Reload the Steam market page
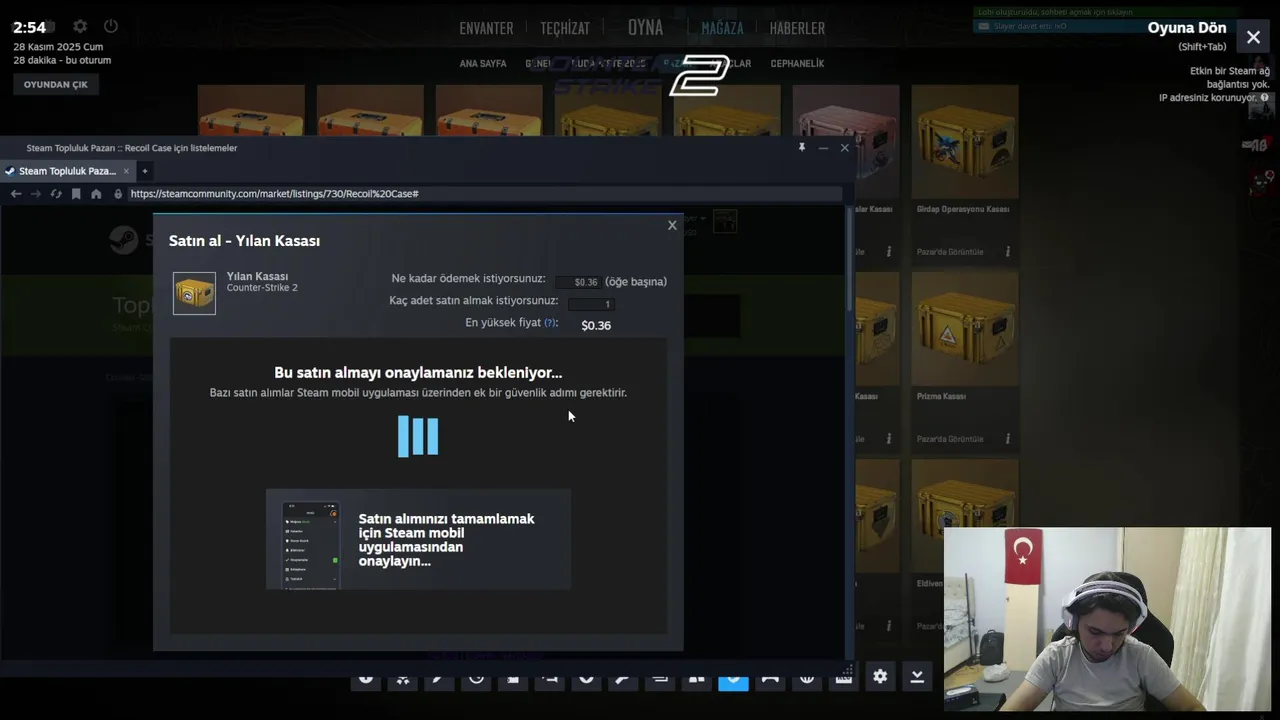The image size is (1280, 720). pos(56,194)
